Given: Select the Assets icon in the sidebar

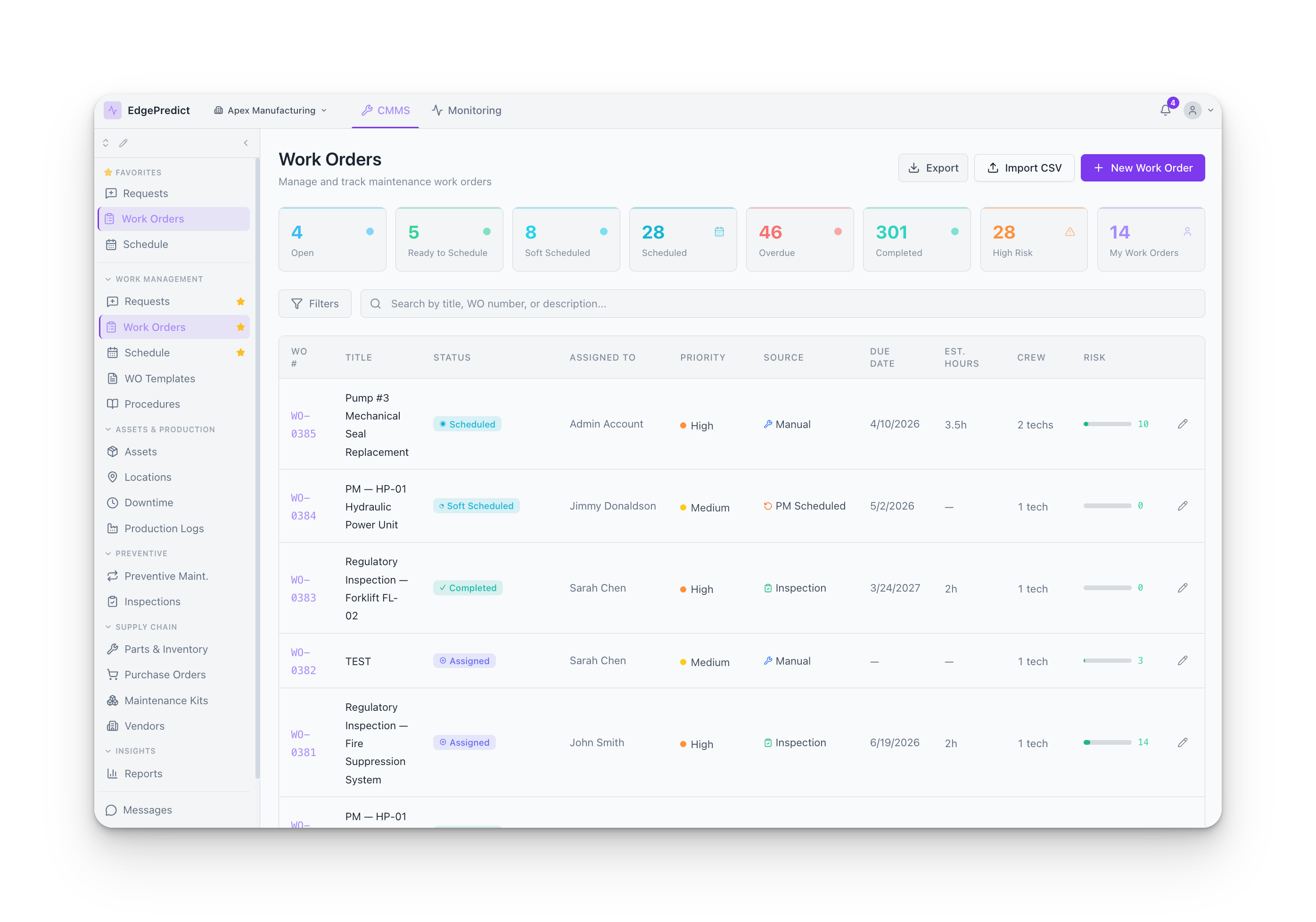Looking at the screenshot, I should pos(113,452).
